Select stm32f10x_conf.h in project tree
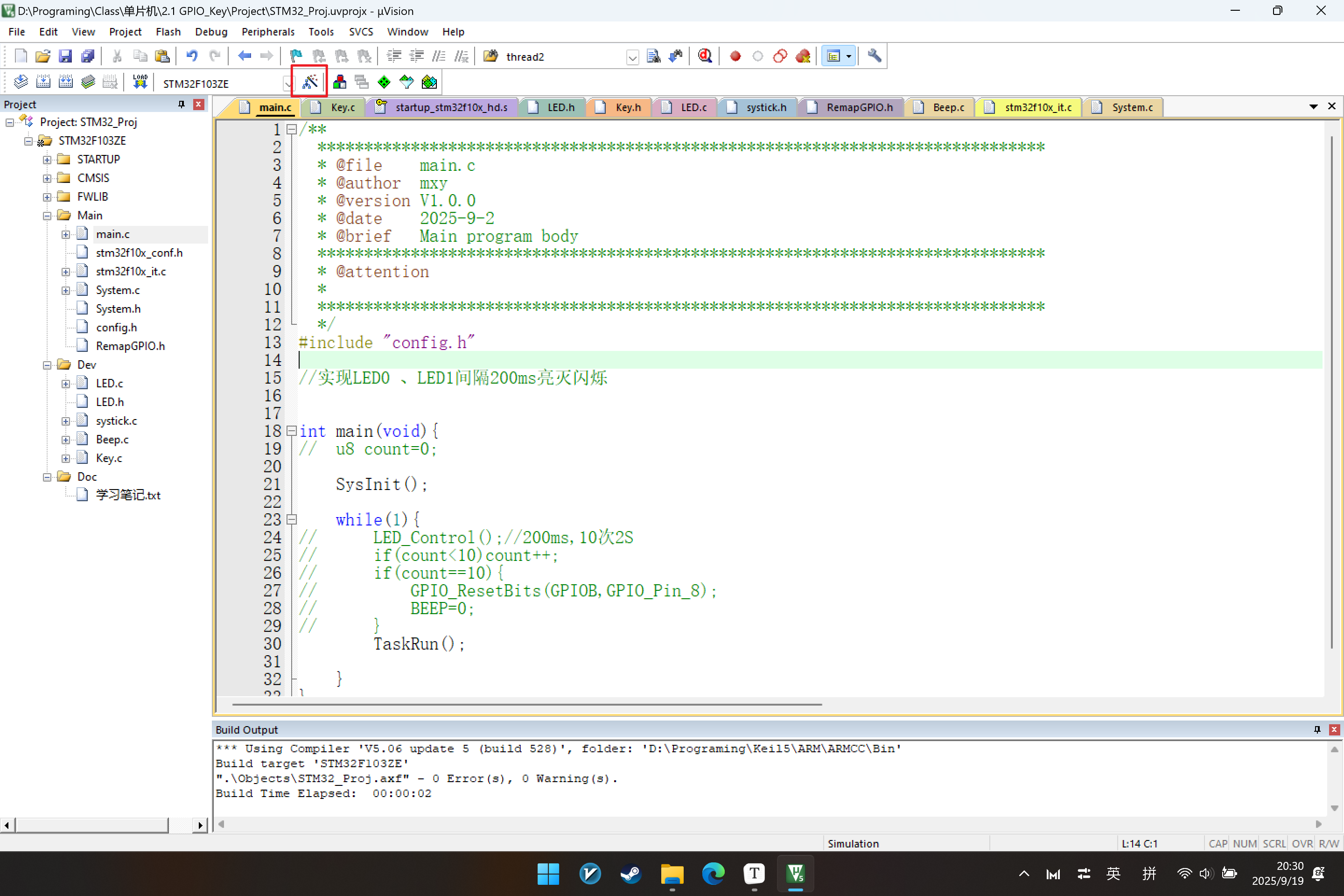 tap(139, 252)
